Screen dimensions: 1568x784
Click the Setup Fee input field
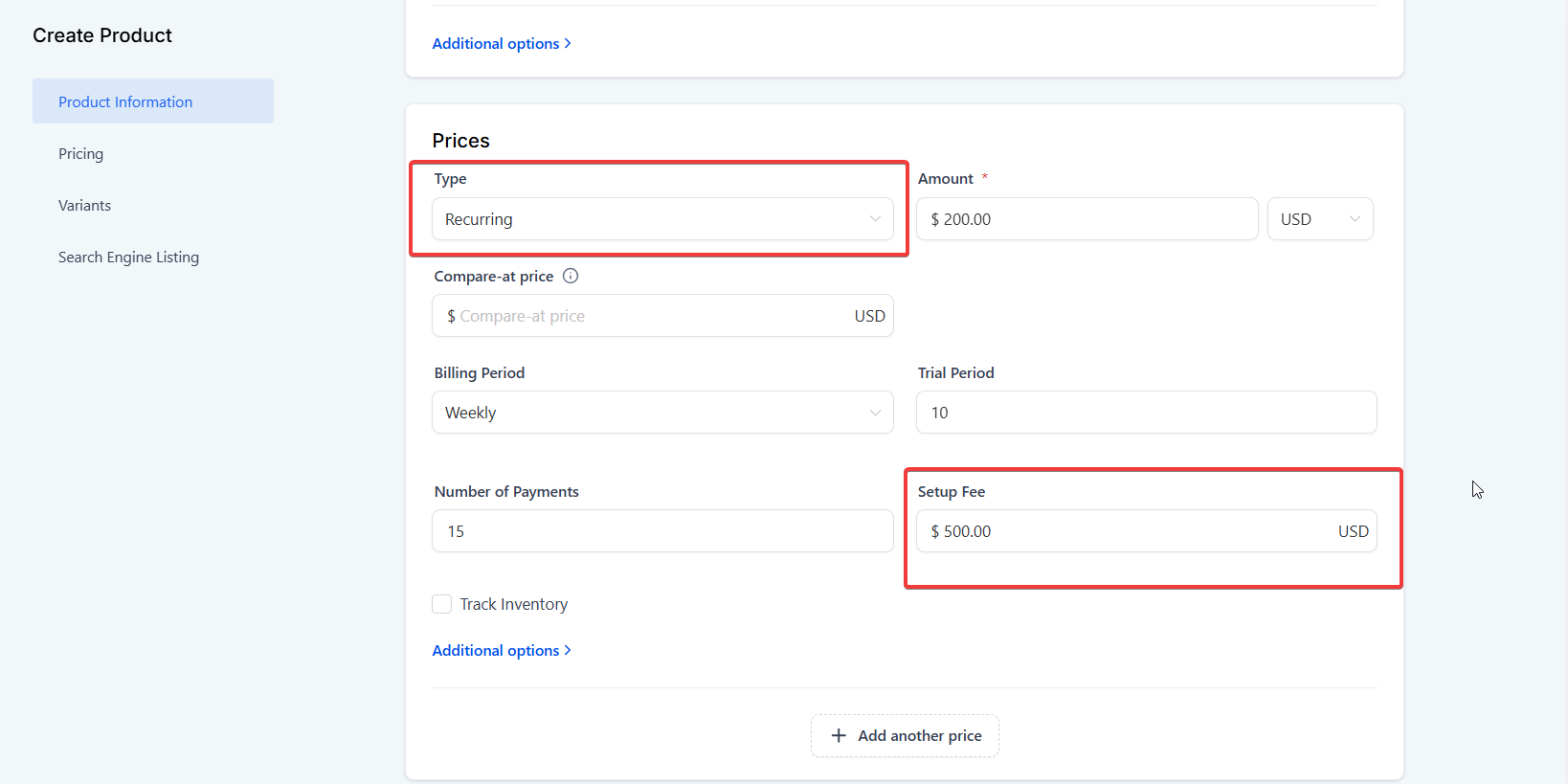[1130, 531]
